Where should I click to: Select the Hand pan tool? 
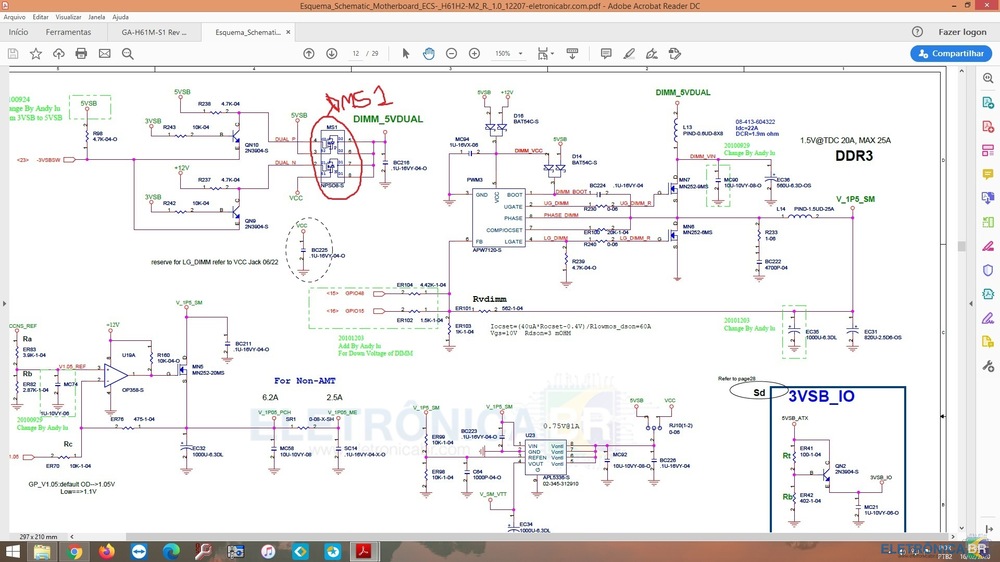click(428, 53)
